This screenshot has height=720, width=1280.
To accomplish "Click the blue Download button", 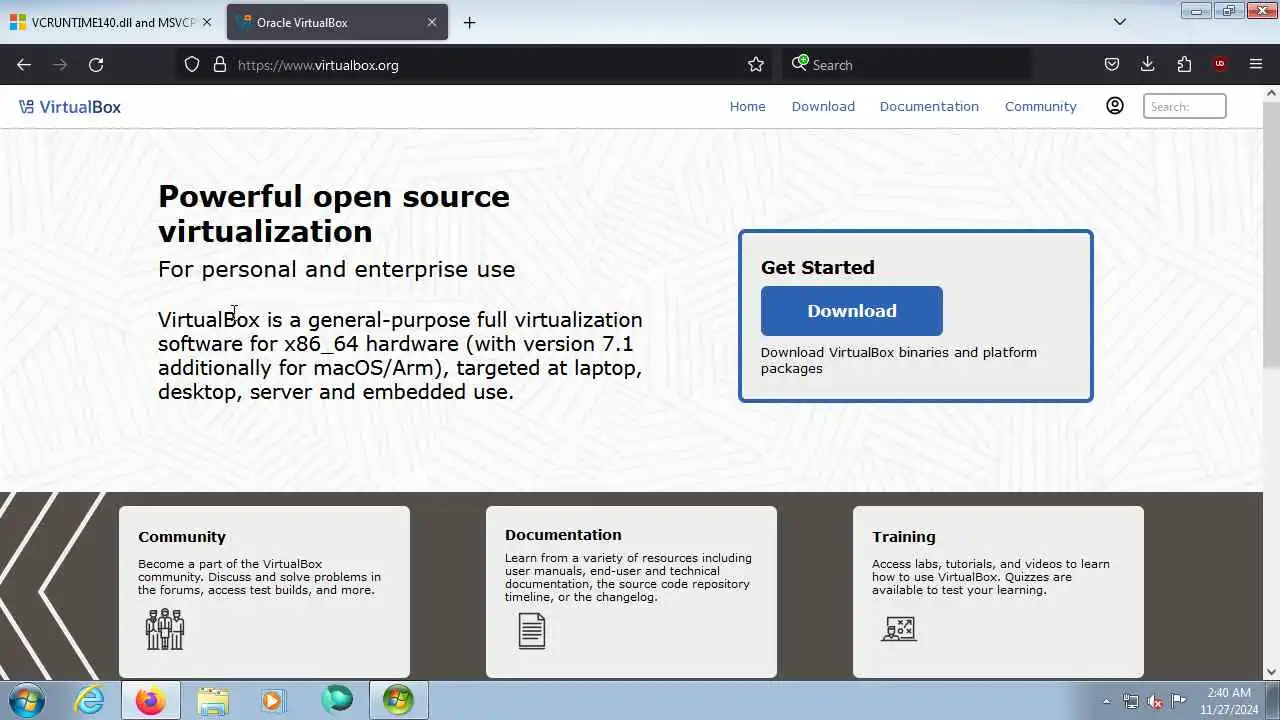I will (x=851, y=311).
